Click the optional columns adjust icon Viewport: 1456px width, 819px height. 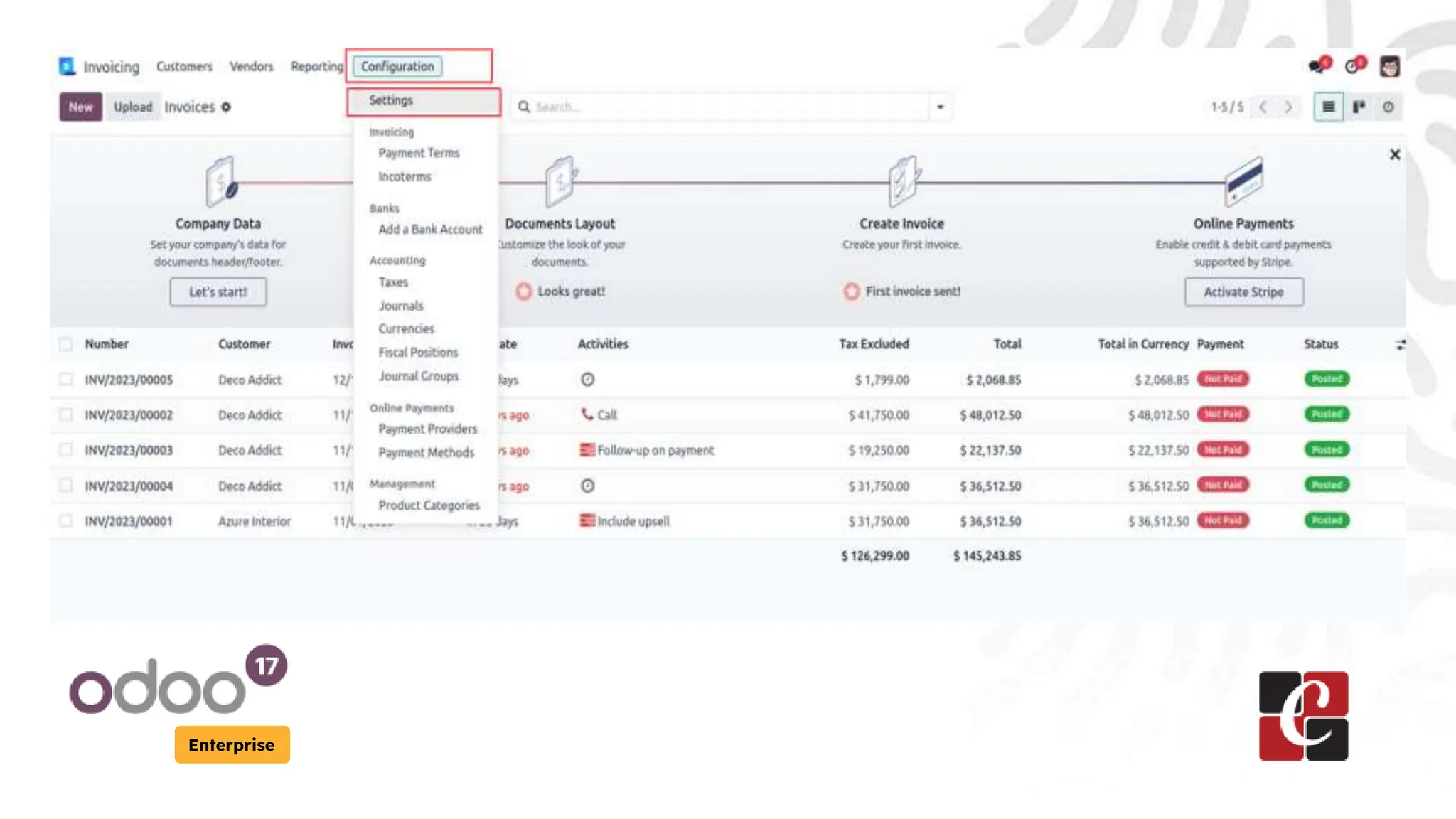click(x=1400, y=345)
